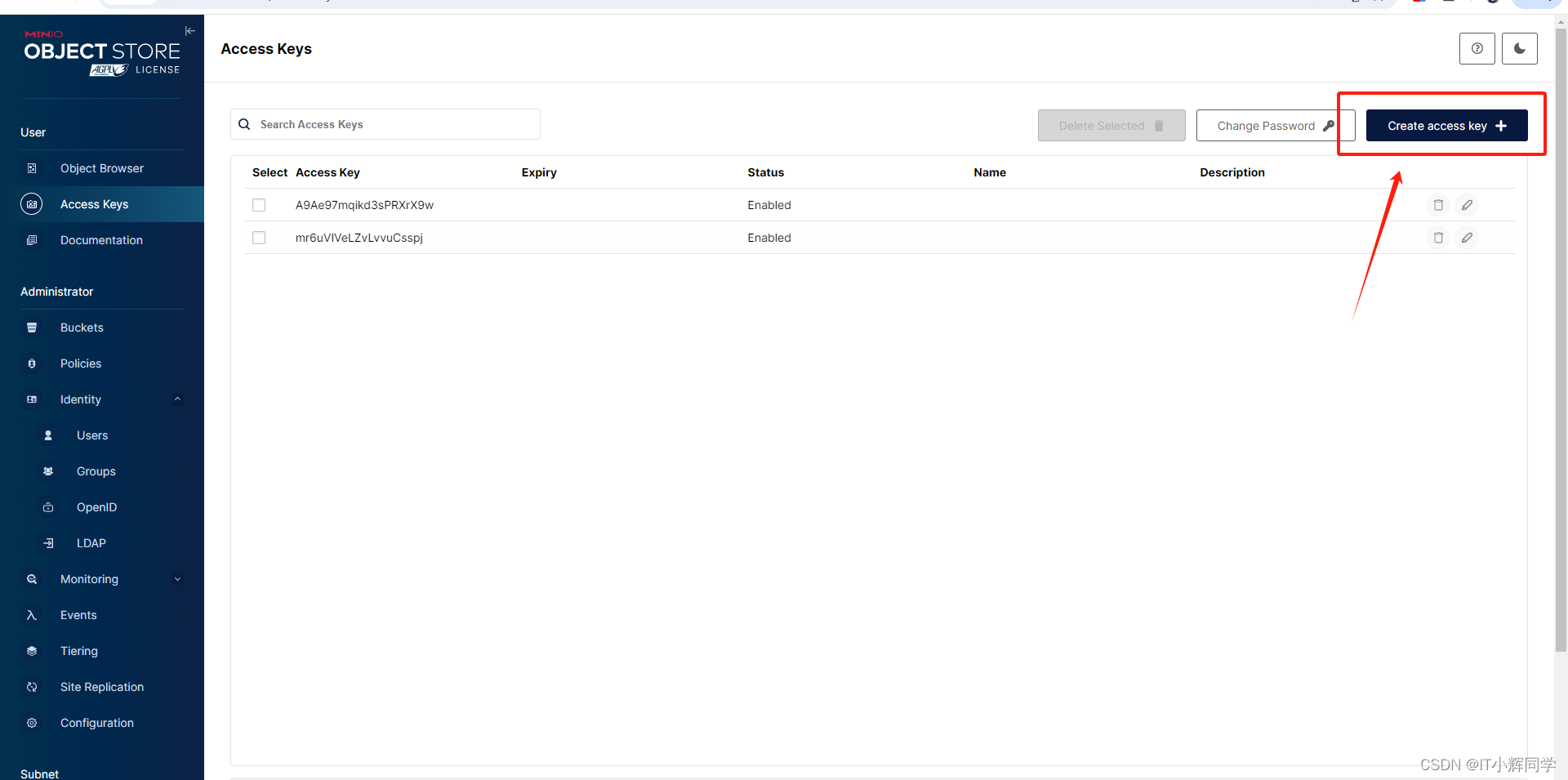The height and width of the screenshot is (780, 1568).
Task: Collapse the sidebar with the arrow icon
Action: point(190,31)
